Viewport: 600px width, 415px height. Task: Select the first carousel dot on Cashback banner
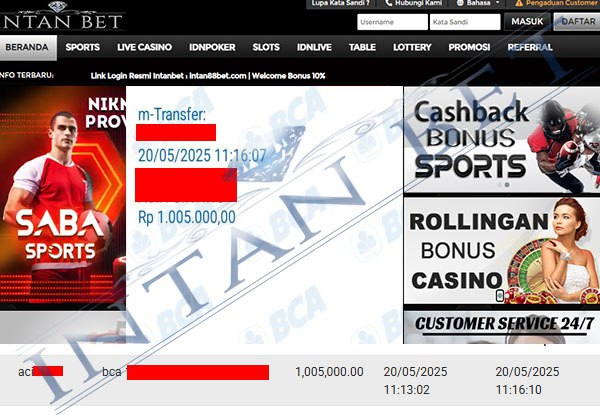[500, 185]
